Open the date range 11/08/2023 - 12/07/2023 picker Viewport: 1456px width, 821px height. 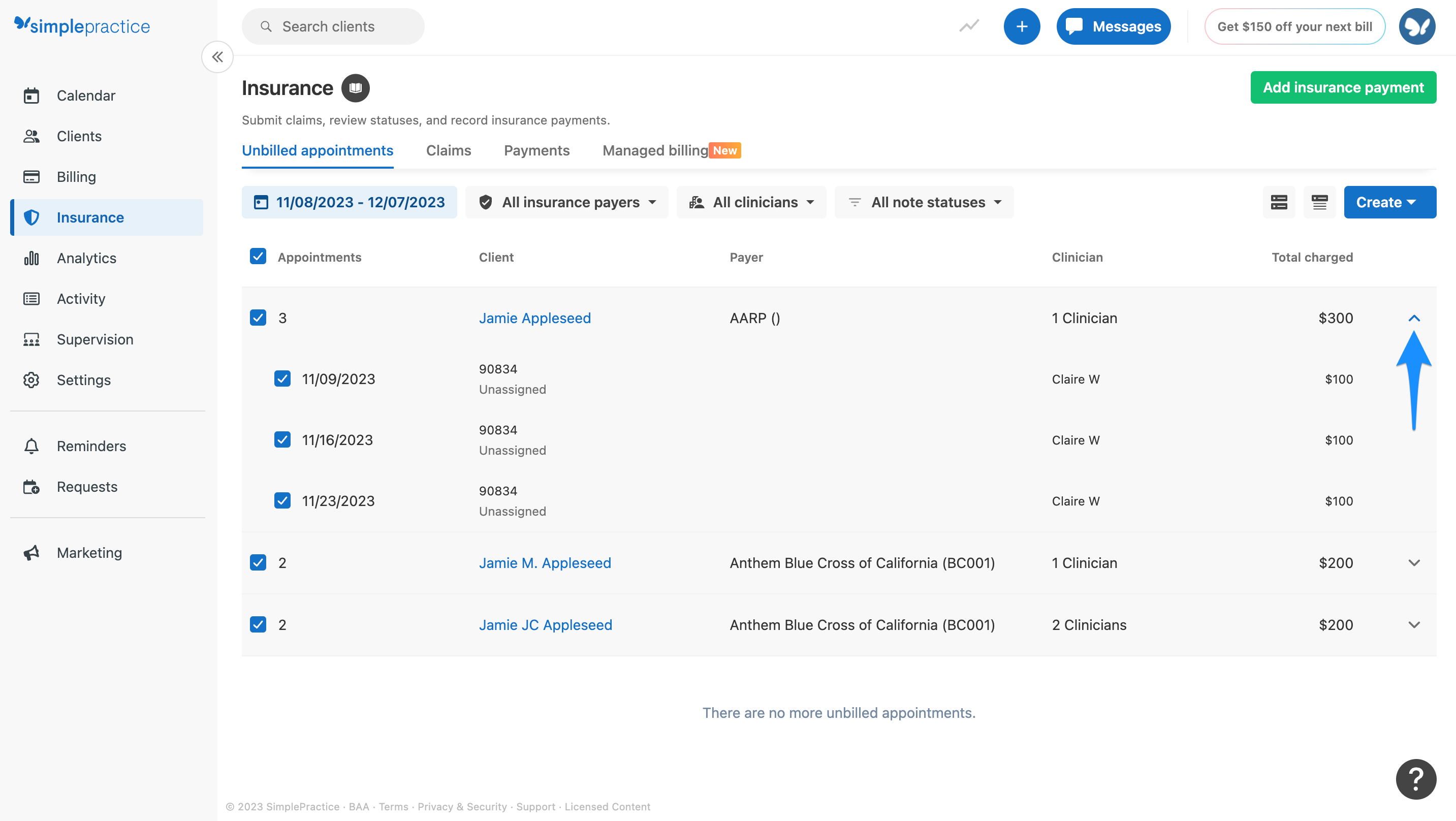[x=350, y=202]
